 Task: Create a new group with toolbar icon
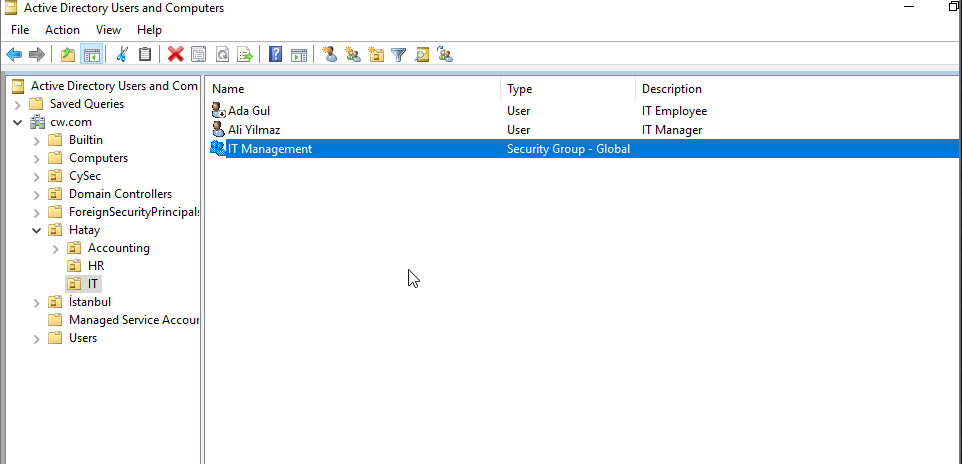click(352, 54)
